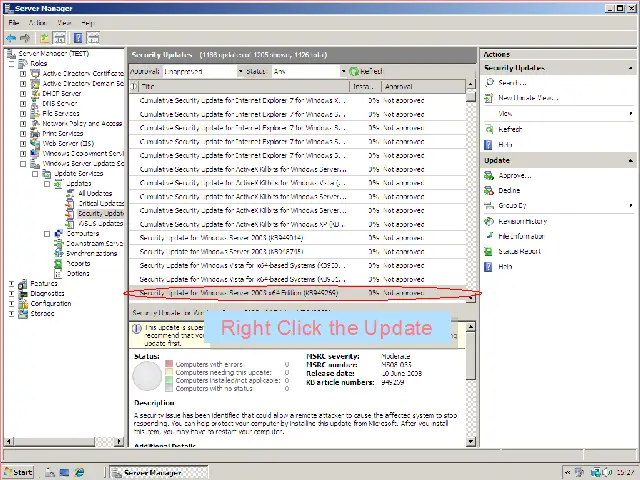Collapse Windows Server Update Services node
This screenshot has height=480, width=640.
tap(23, 164)
